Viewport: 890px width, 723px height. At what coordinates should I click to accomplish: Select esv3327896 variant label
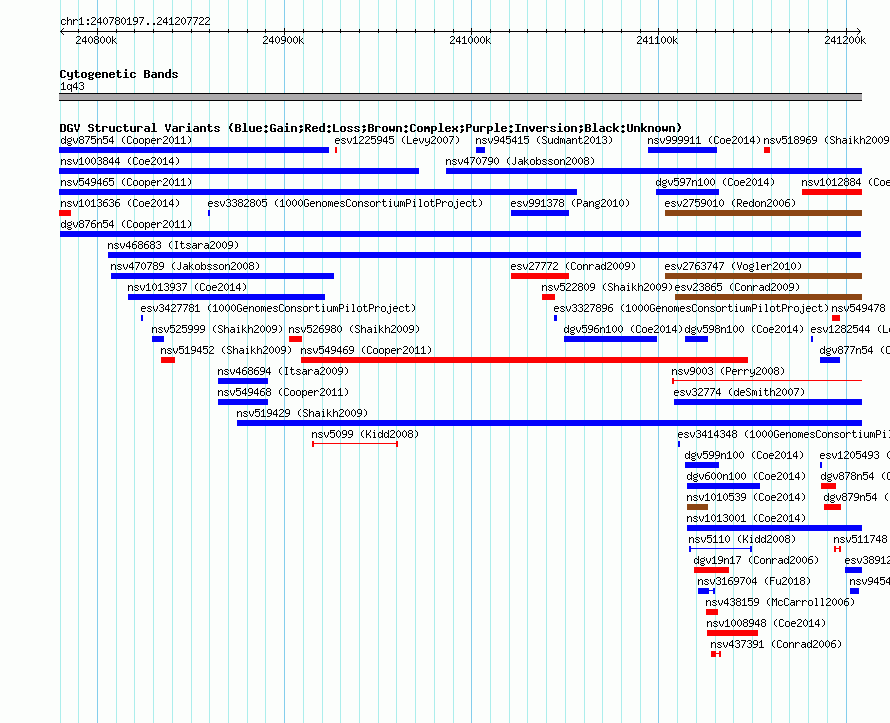point(691,308)
